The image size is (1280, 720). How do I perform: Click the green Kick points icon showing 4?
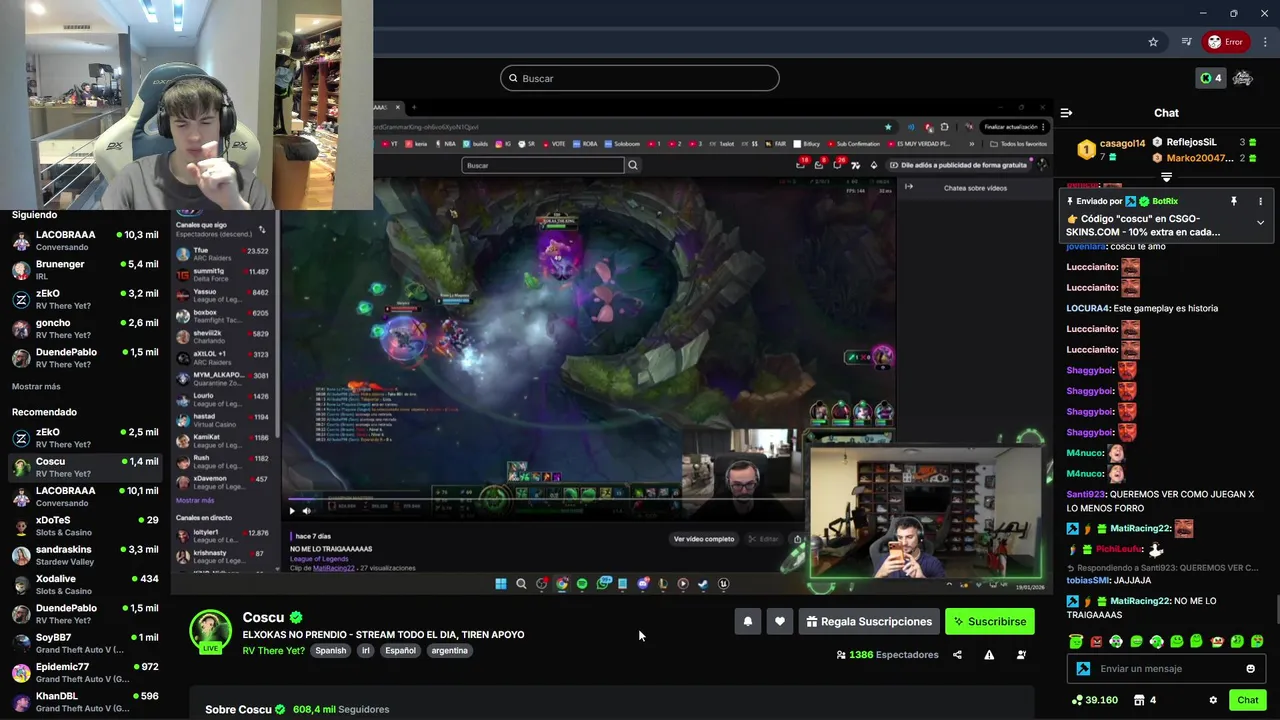click(x=1211, y=78)
